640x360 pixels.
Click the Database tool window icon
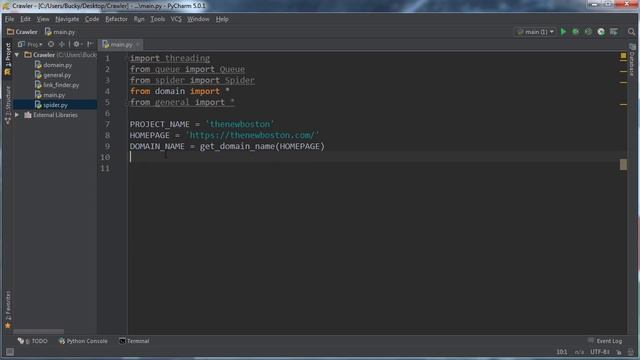click(632, 47)
